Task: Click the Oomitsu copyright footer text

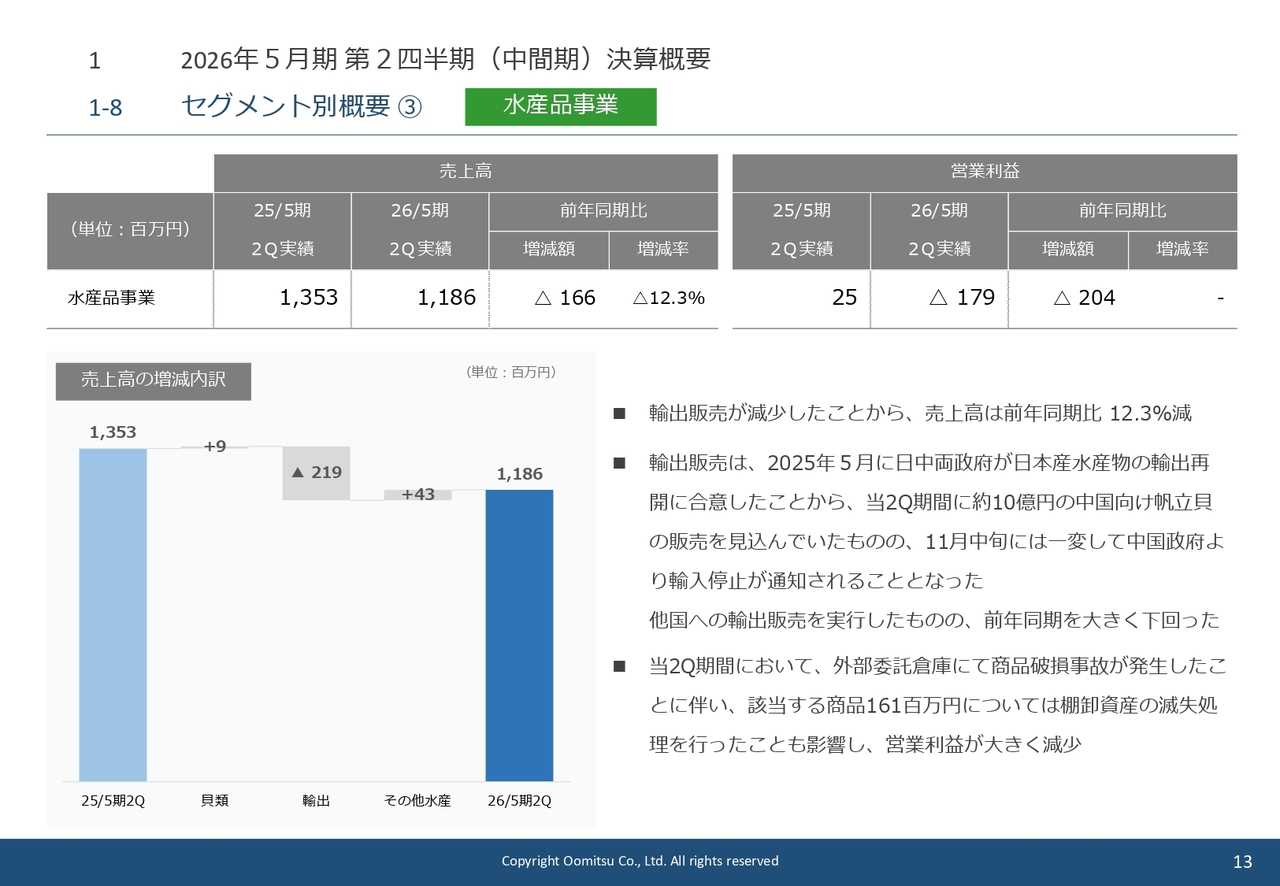Action: point(640,861)
